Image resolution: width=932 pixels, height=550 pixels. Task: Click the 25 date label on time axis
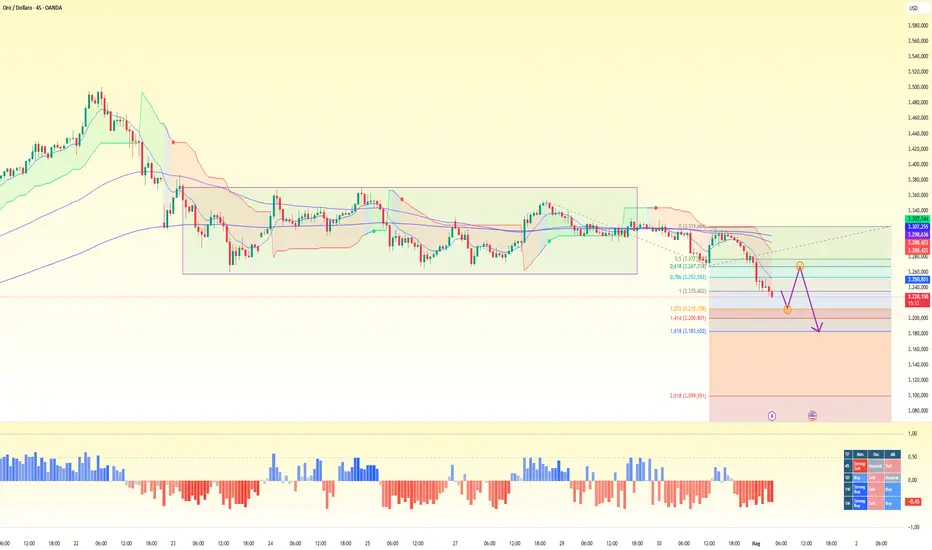click(367, 543)
